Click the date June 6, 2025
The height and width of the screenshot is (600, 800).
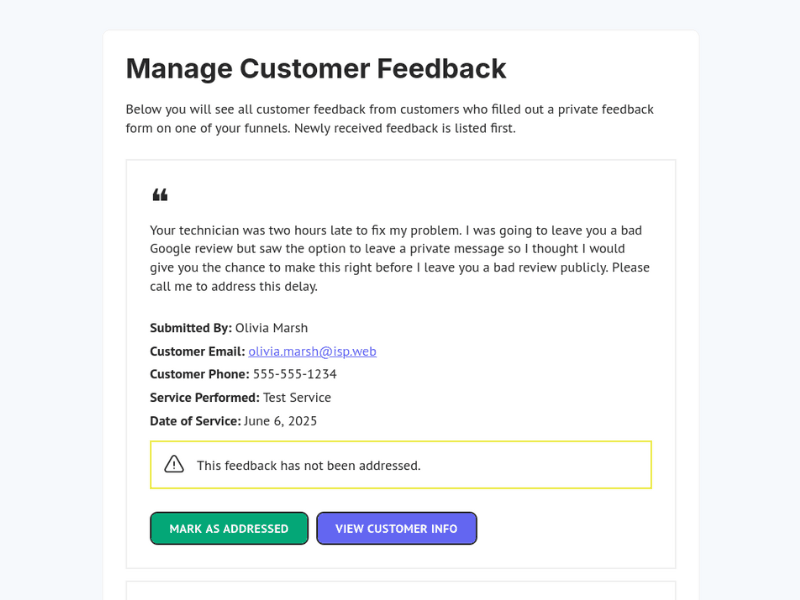click(281, 421)
